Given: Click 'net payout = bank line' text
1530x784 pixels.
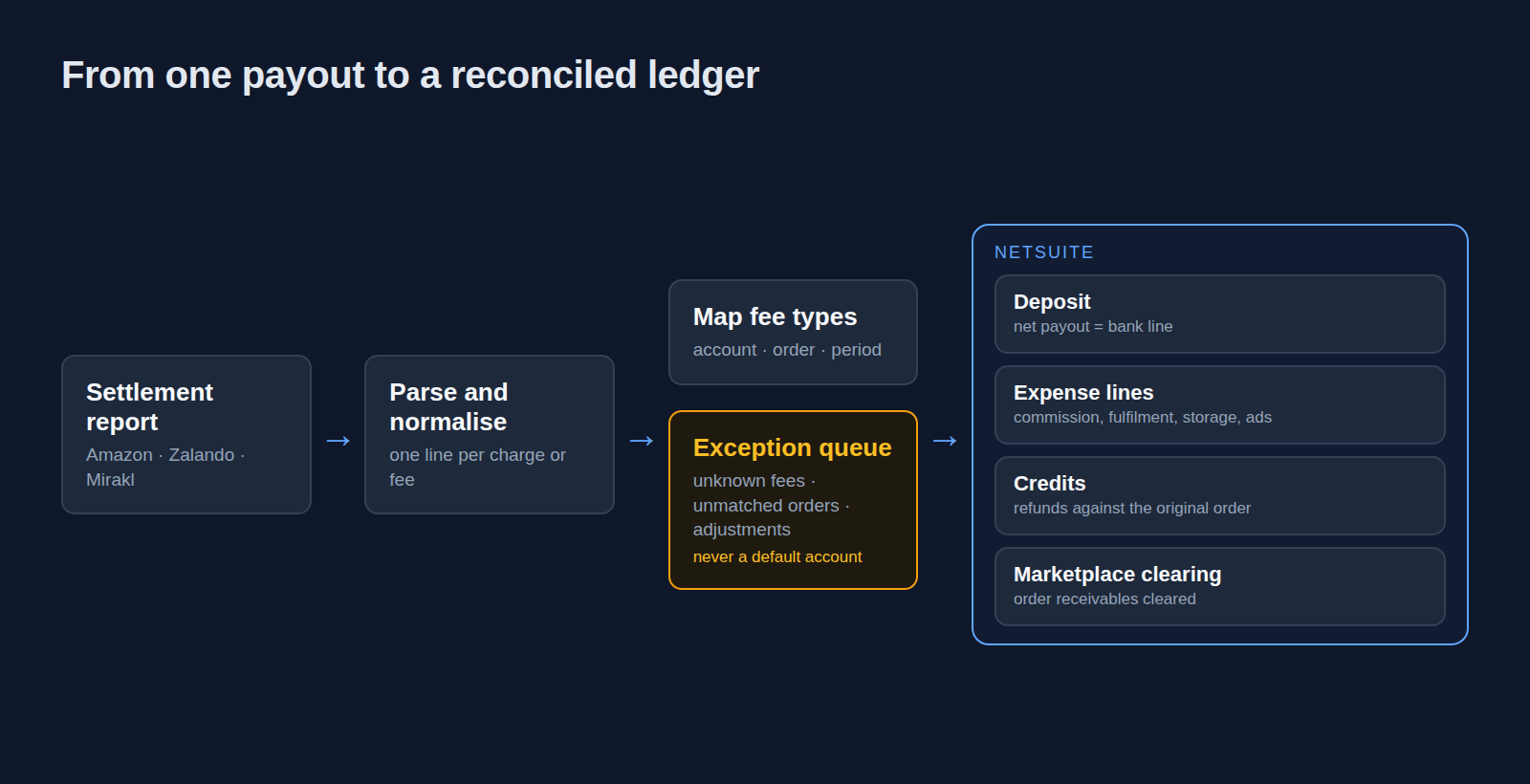Looking at the screenshot, I should click(1093, 327).
